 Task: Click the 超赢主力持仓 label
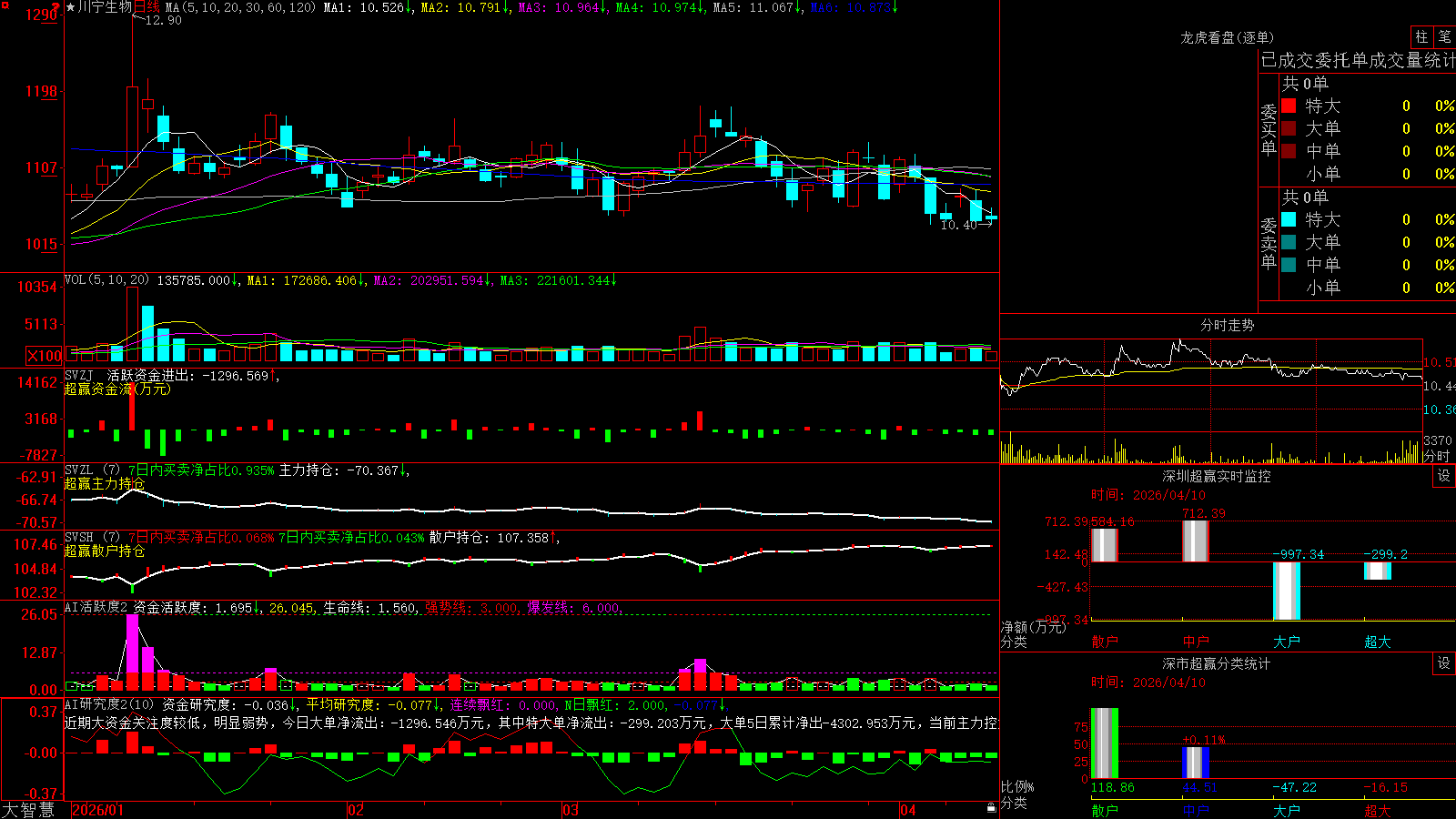click(105, 483)
